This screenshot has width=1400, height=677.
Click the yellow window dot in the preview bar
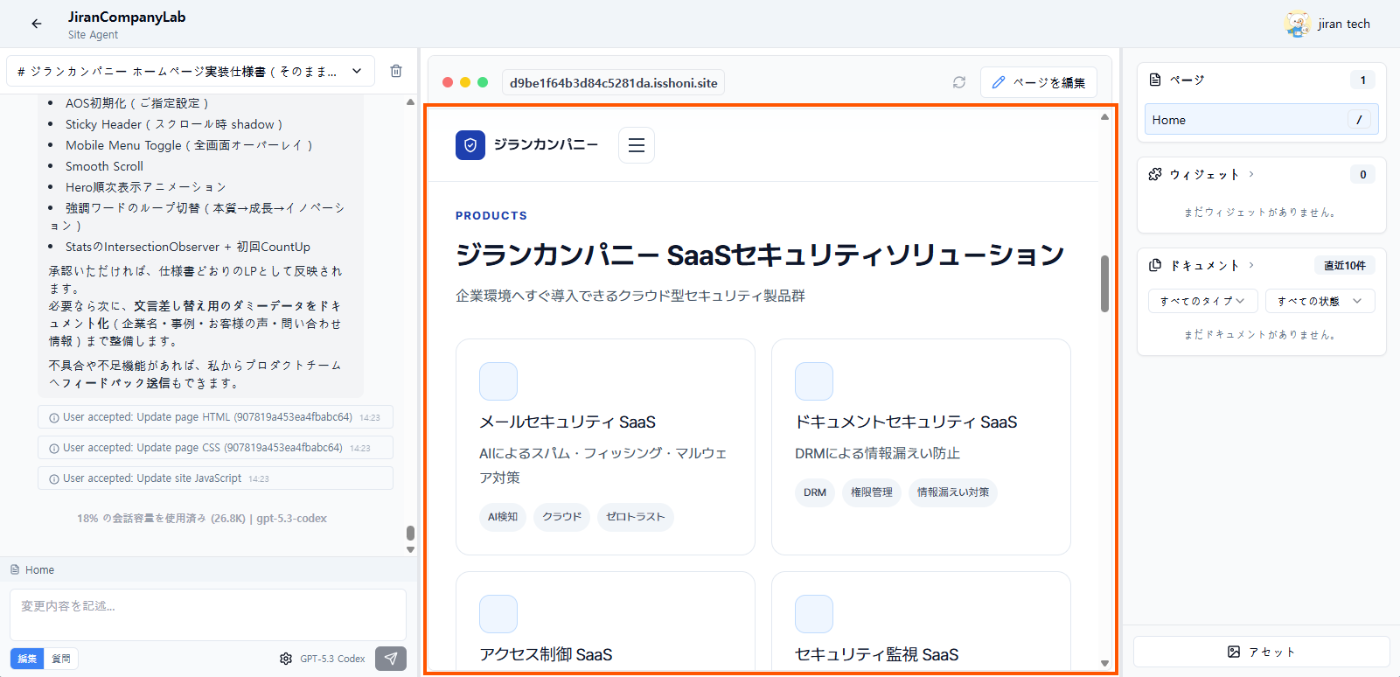click(465, 82)
